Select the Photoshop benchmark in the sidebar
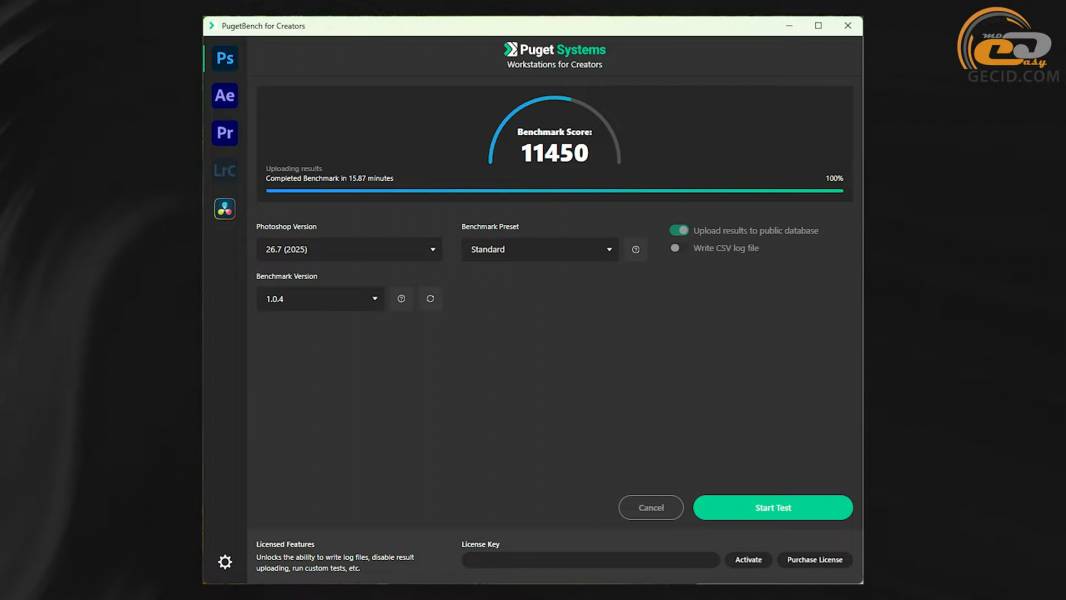The image size is (1066, 600). pos(225,58)
